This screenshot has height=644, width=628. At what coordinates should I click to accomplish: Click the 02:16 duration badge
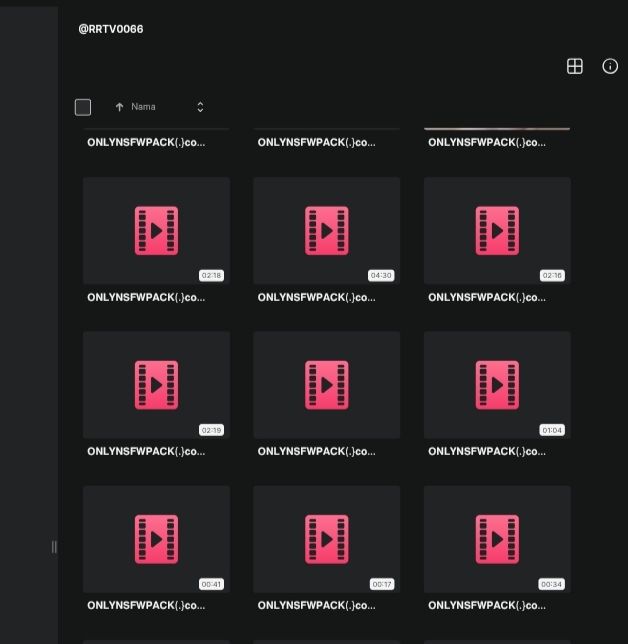pyautogui.click(x=552, y=276)
